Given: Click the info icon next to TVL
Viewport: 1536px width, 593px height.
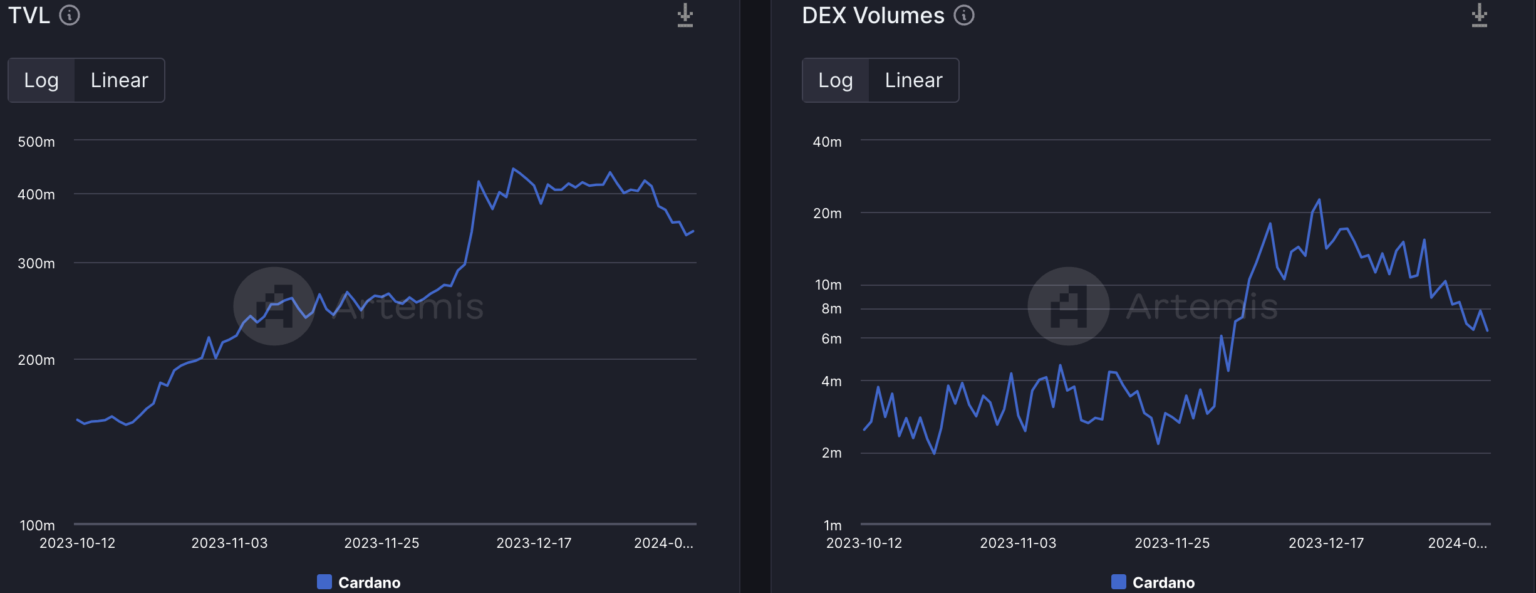Looking at the screenshot, I should 70,15.
